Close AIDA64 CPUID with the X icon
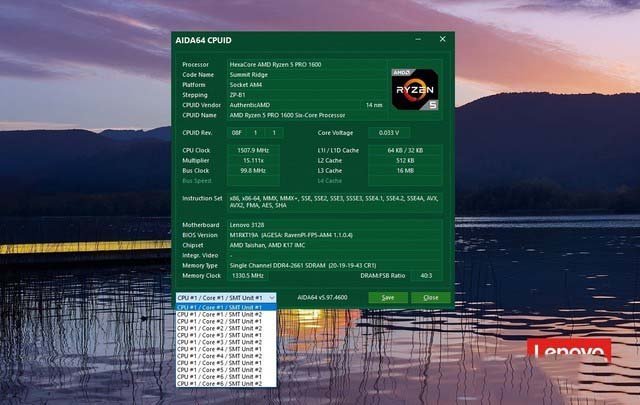 pyautogui.click(x=442, y=39)
